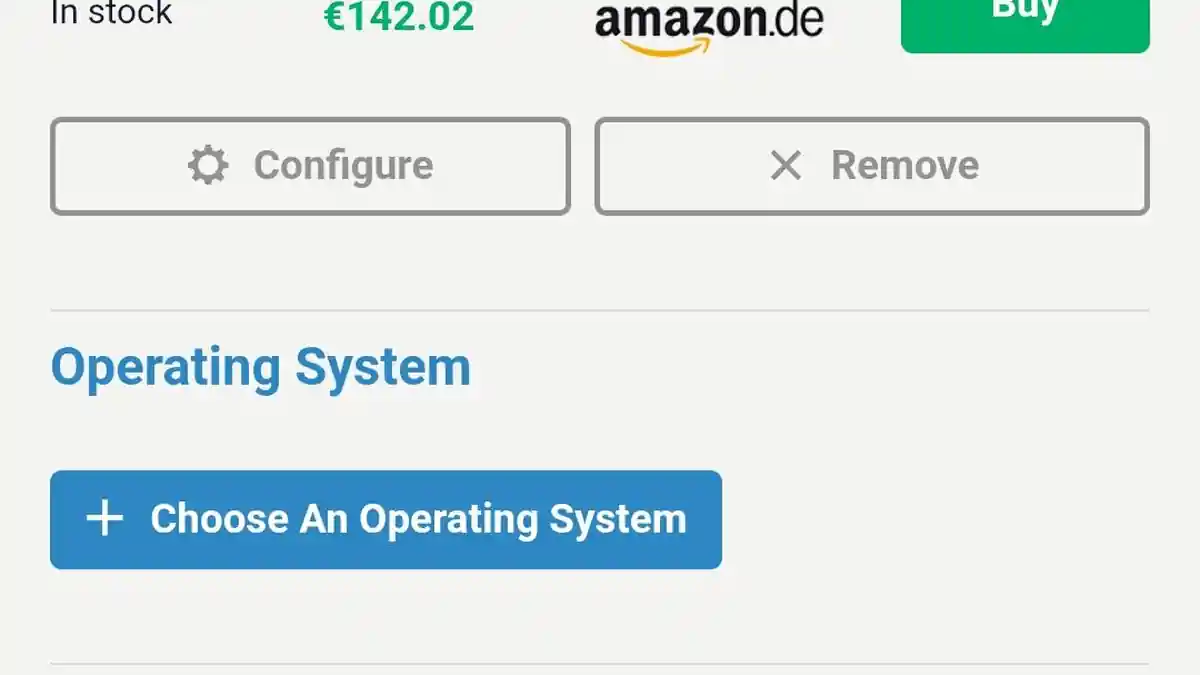
Task: Click the In stock availability text
Action: (x=111, y=13)
